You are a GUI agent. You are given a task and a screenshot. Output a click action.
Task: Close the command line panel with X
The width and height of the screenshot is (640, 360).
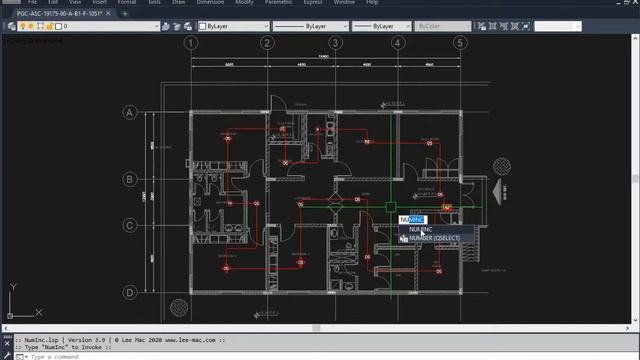tap(7, 344)
